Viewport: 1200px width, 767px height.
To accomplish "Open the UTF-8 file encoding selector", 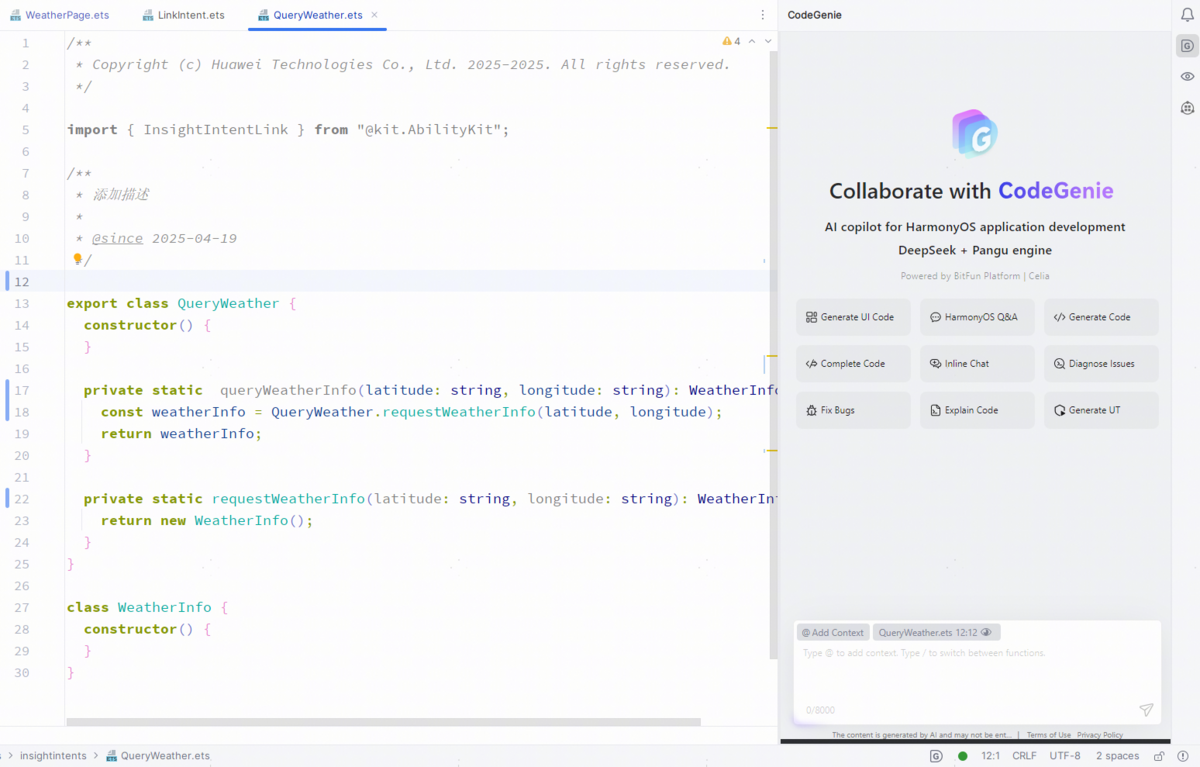I will (x=1065, y=756).
